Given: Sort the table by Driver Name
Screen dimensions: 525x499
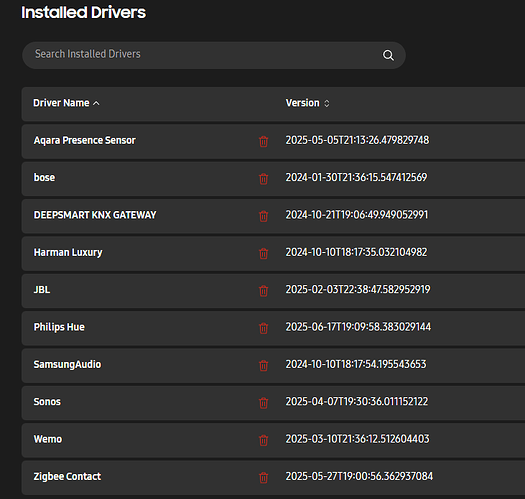Looking at the screenshot, I should click(x=66, y=103).
